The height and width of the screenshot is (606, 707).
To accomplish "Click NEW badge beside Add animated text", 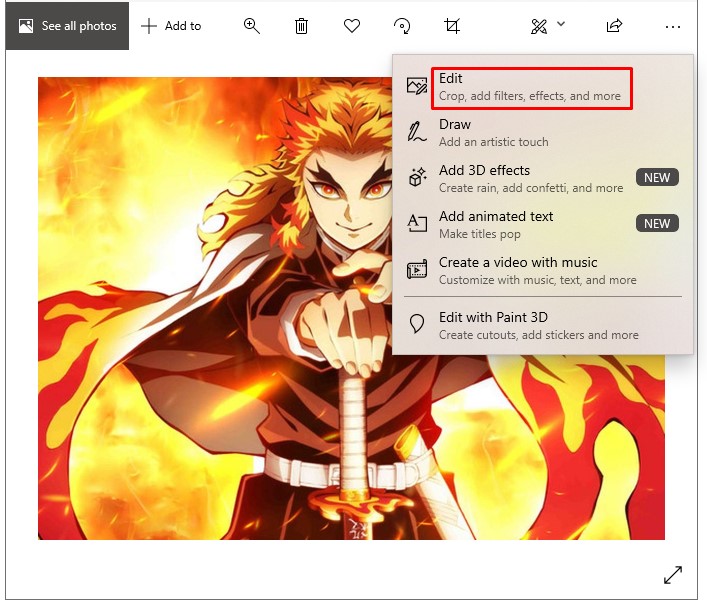I will point(657,224).
